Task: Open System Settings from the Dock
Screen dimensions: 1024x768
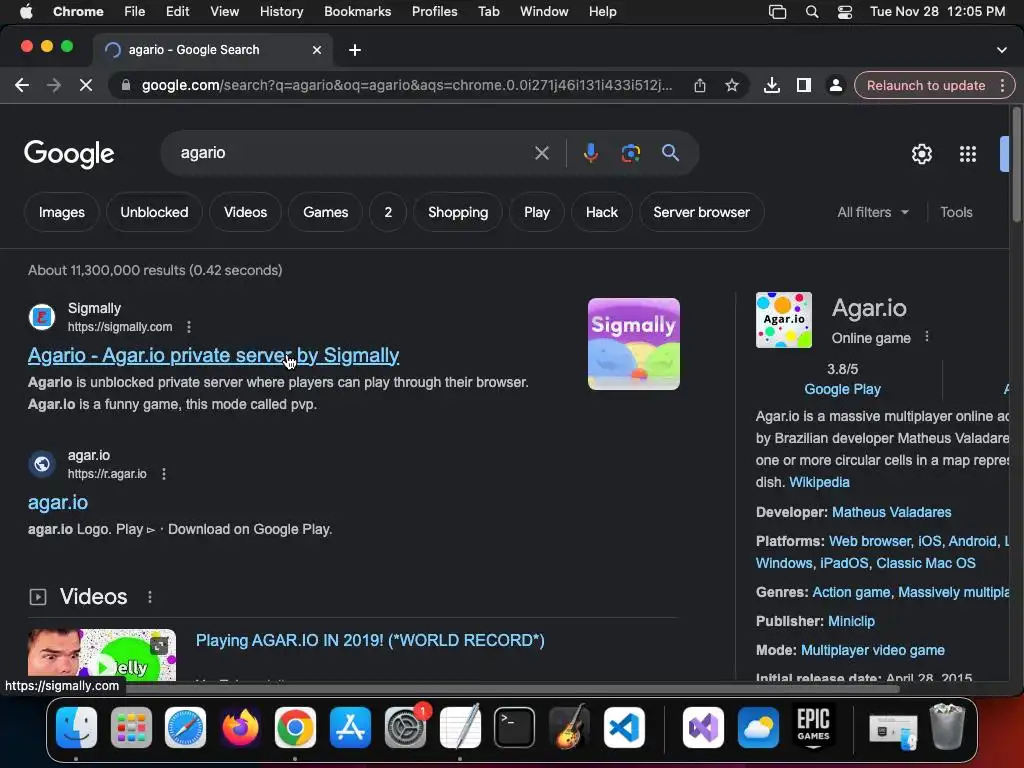Action: click(406, 728)
